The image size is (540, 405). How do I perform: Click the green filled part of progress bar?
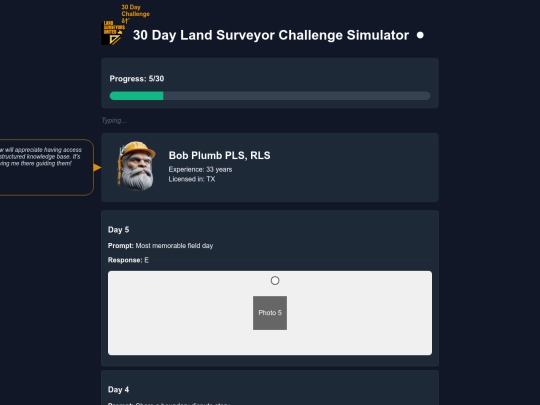coord(136,96)
